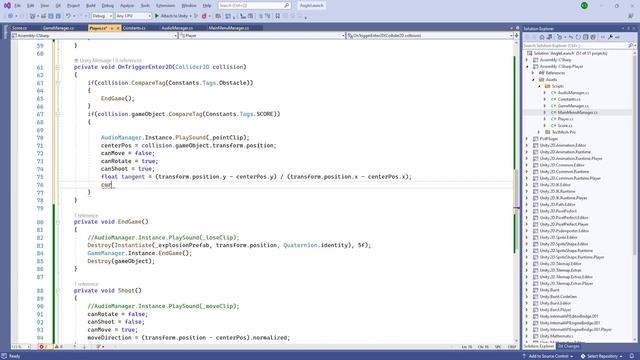The height and width of the screenshot is (360, 640).
Task: Open the View menu
Action: 44,6
